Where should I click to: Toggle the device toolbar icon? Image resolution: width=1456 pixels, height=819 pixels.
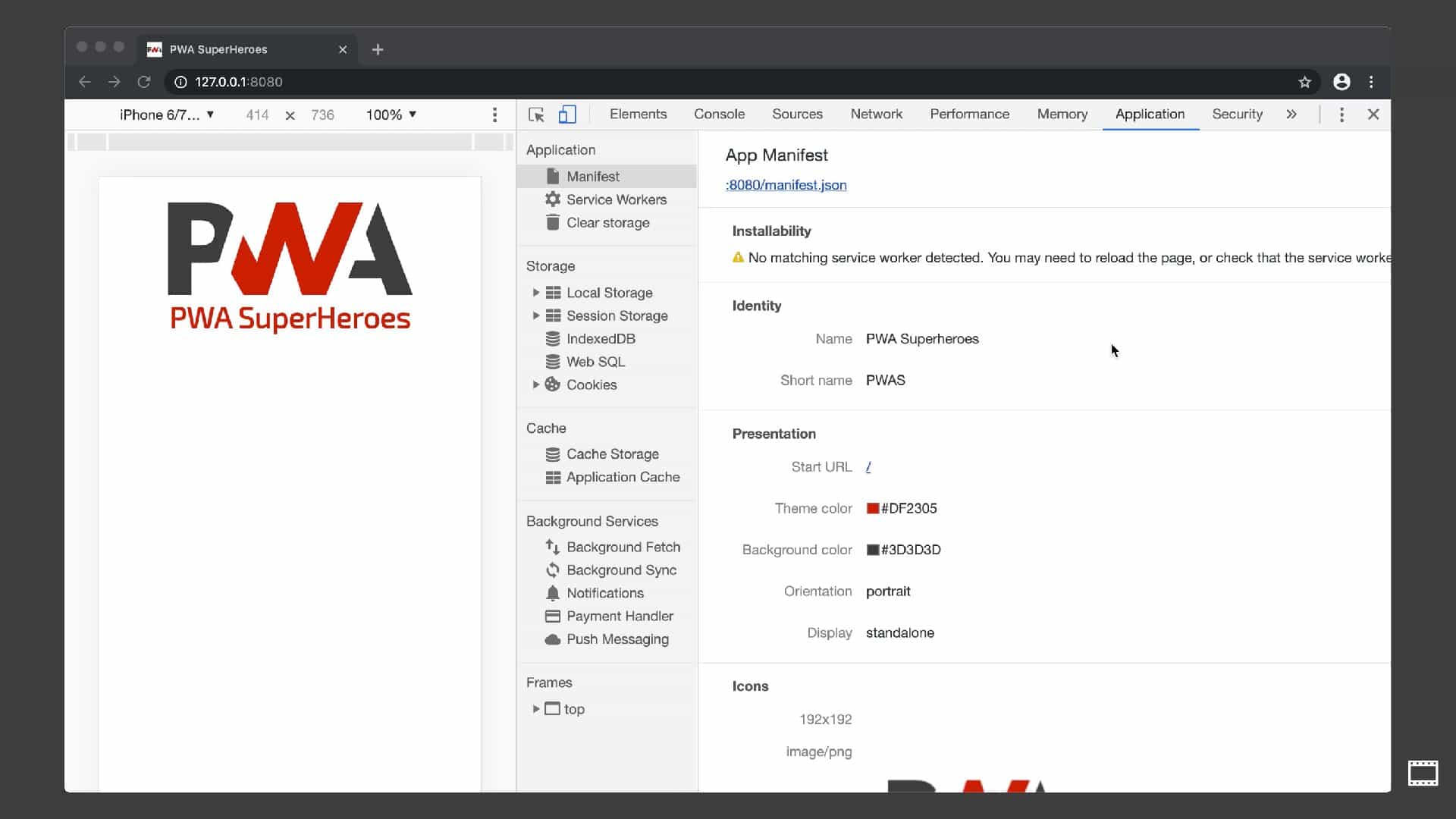tap(567, 115)
